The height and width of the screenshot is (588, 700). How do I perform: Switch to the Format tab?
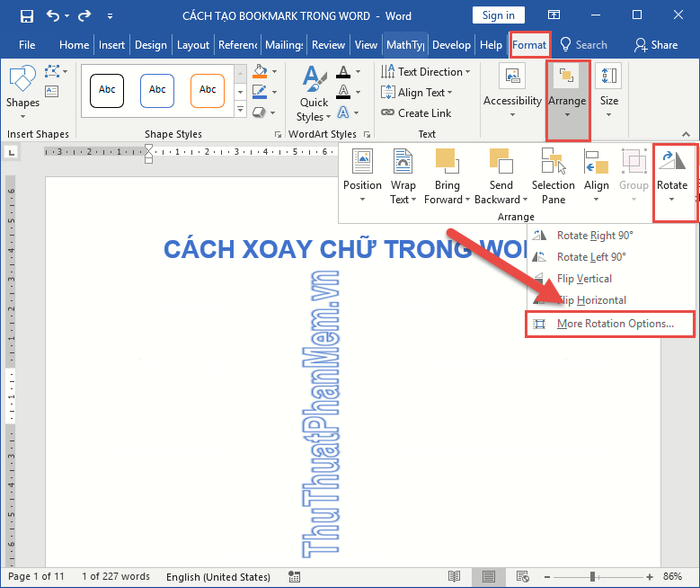529,45
